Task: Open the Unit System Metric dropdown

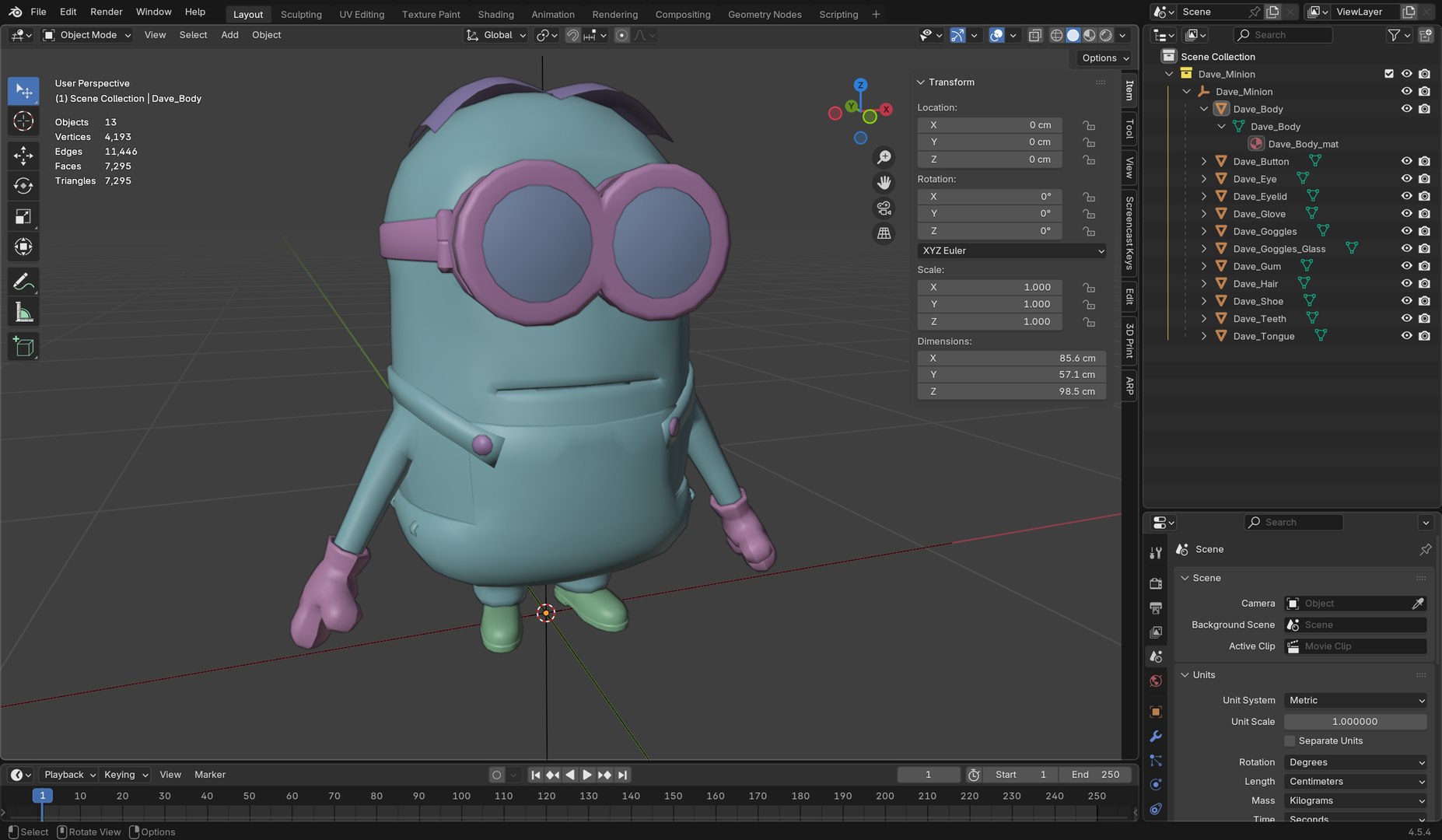Action: click(x=1356, y=700)
